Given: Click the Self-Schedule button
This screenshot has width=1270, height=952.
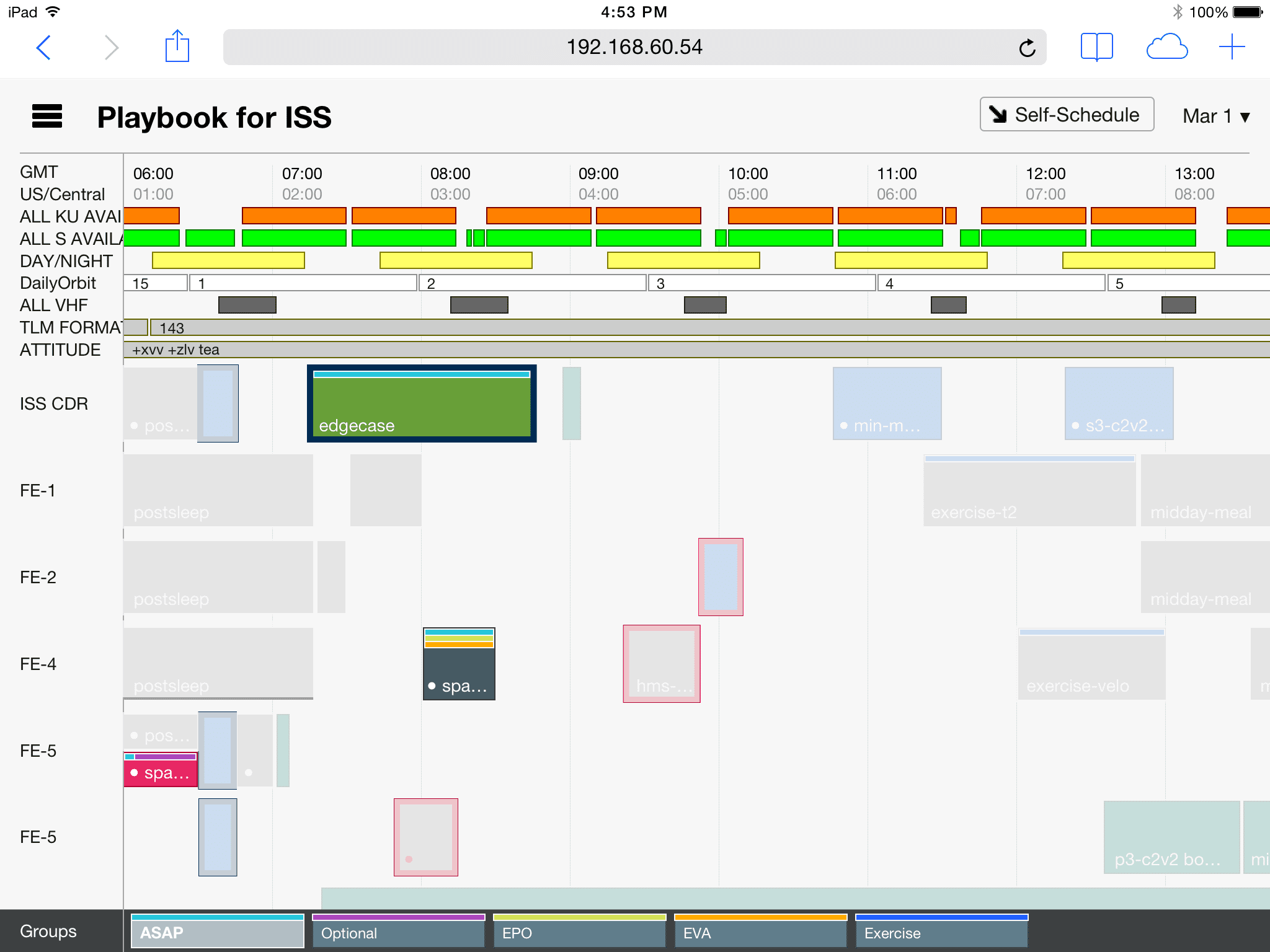Looking at the screenshot, I should (x=1066, y=115).
